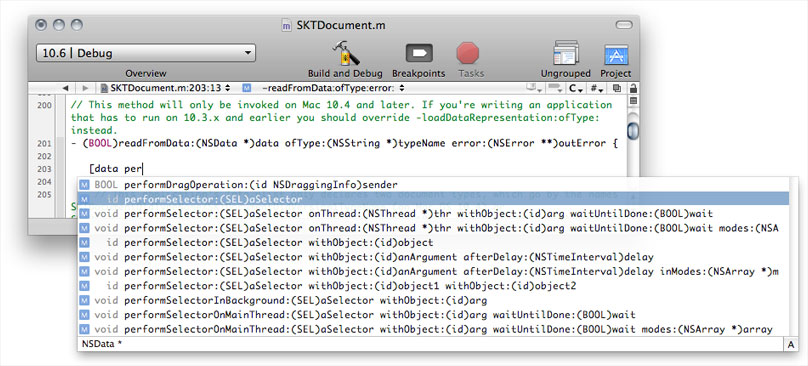Go forward with the right history arrow
The image size is (808, 366).
(x=86, y=88)
